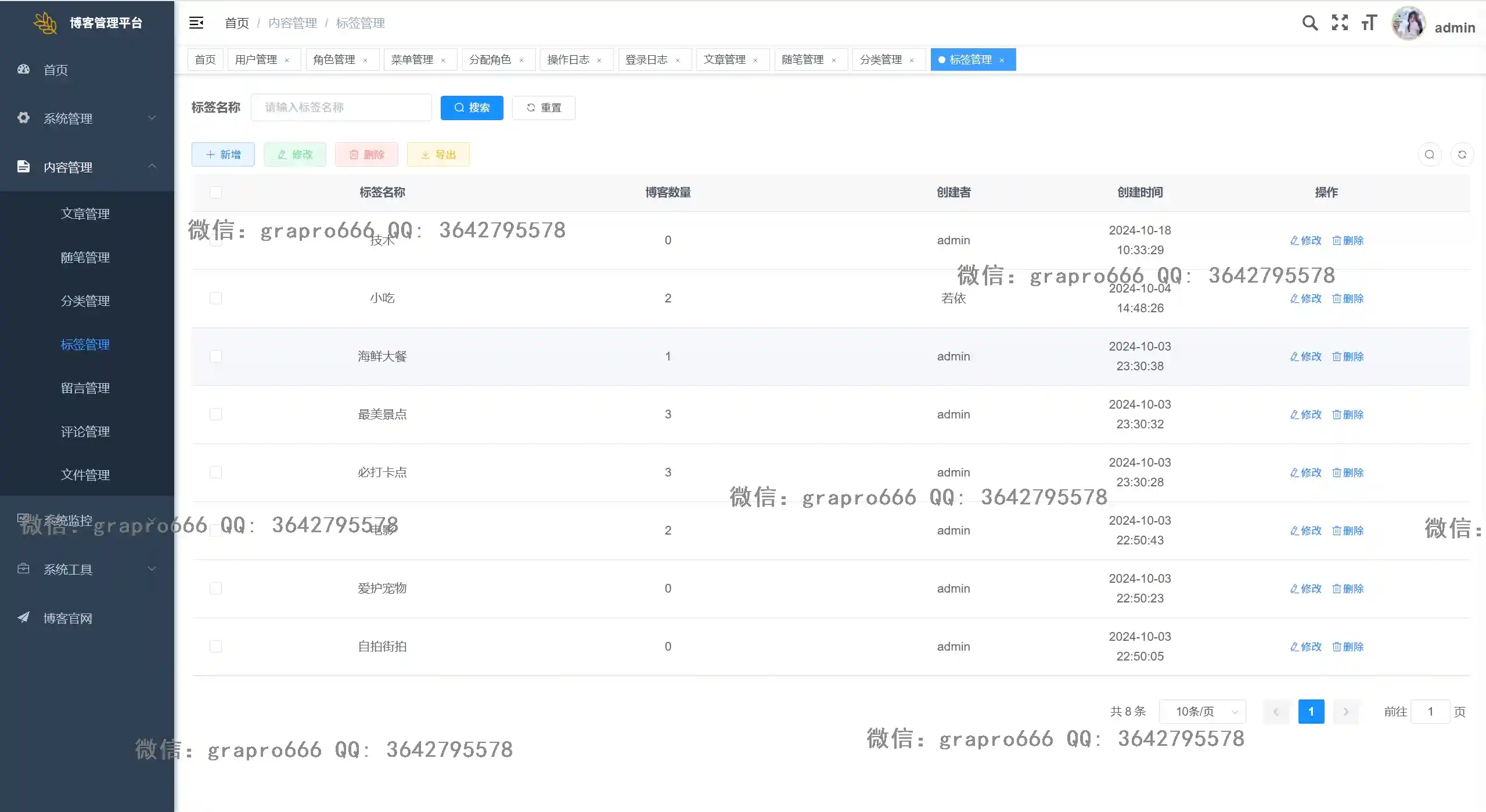Refresh the tag table with circular arrow icon
1486x812 pixels.
(1462, 154)
